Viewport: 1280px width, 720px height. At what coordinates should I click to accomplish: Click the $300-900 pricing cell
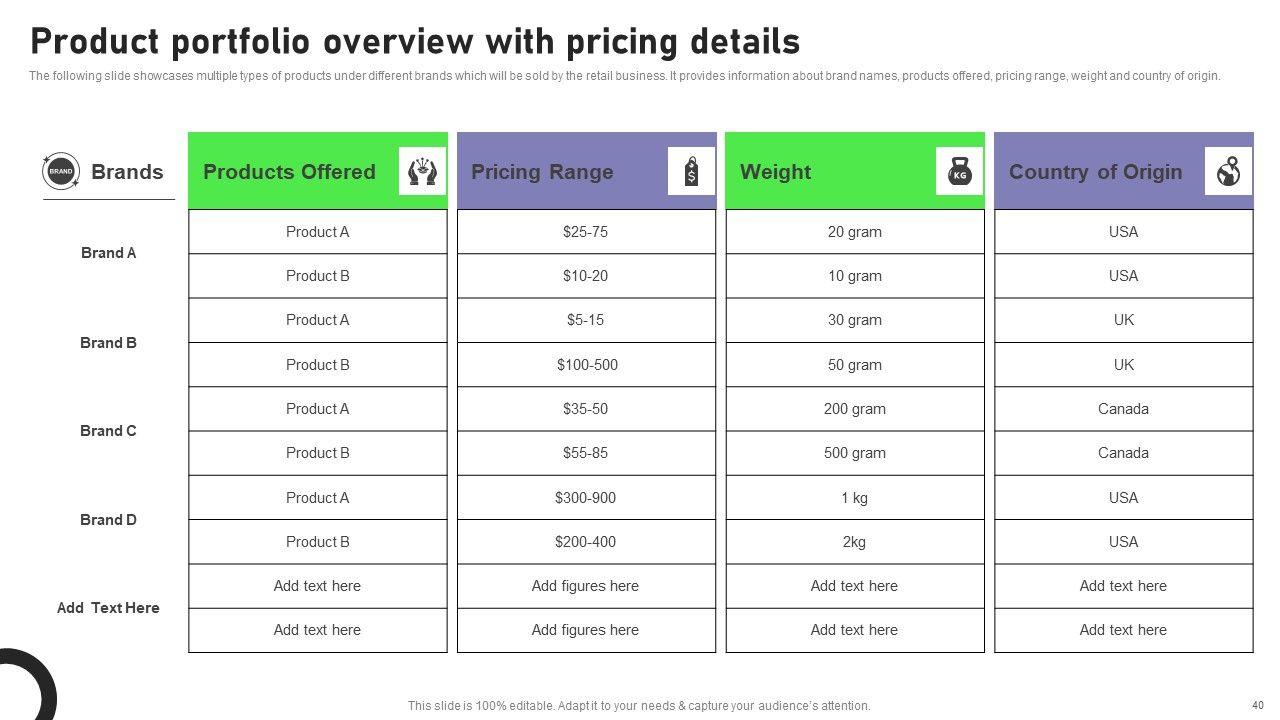pos(585,498)
